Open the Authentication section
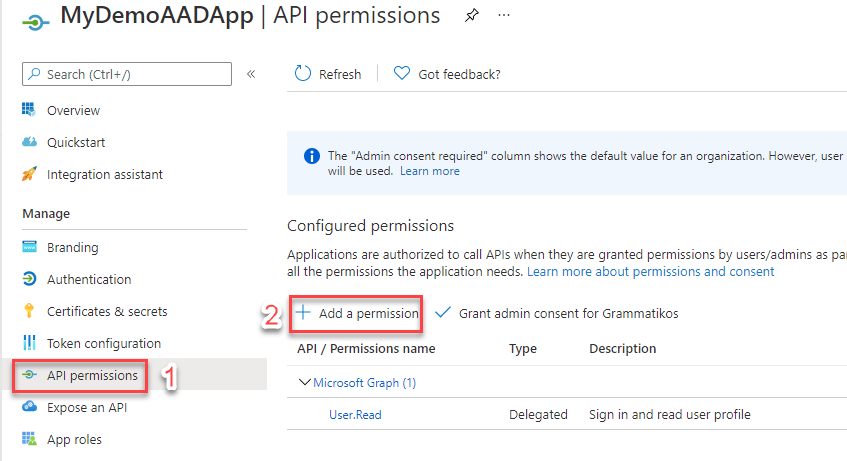 click(89, 279)
